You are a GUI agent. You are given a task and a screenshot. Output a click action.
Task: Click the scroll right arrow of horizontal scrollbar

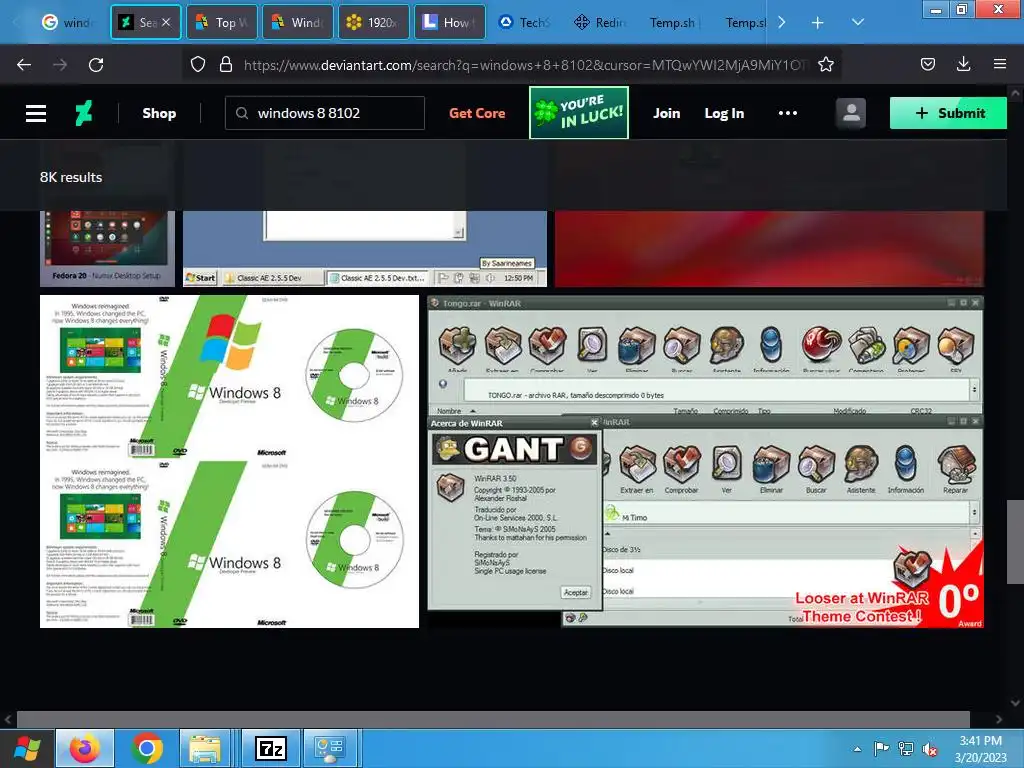(x=999, y=719)
